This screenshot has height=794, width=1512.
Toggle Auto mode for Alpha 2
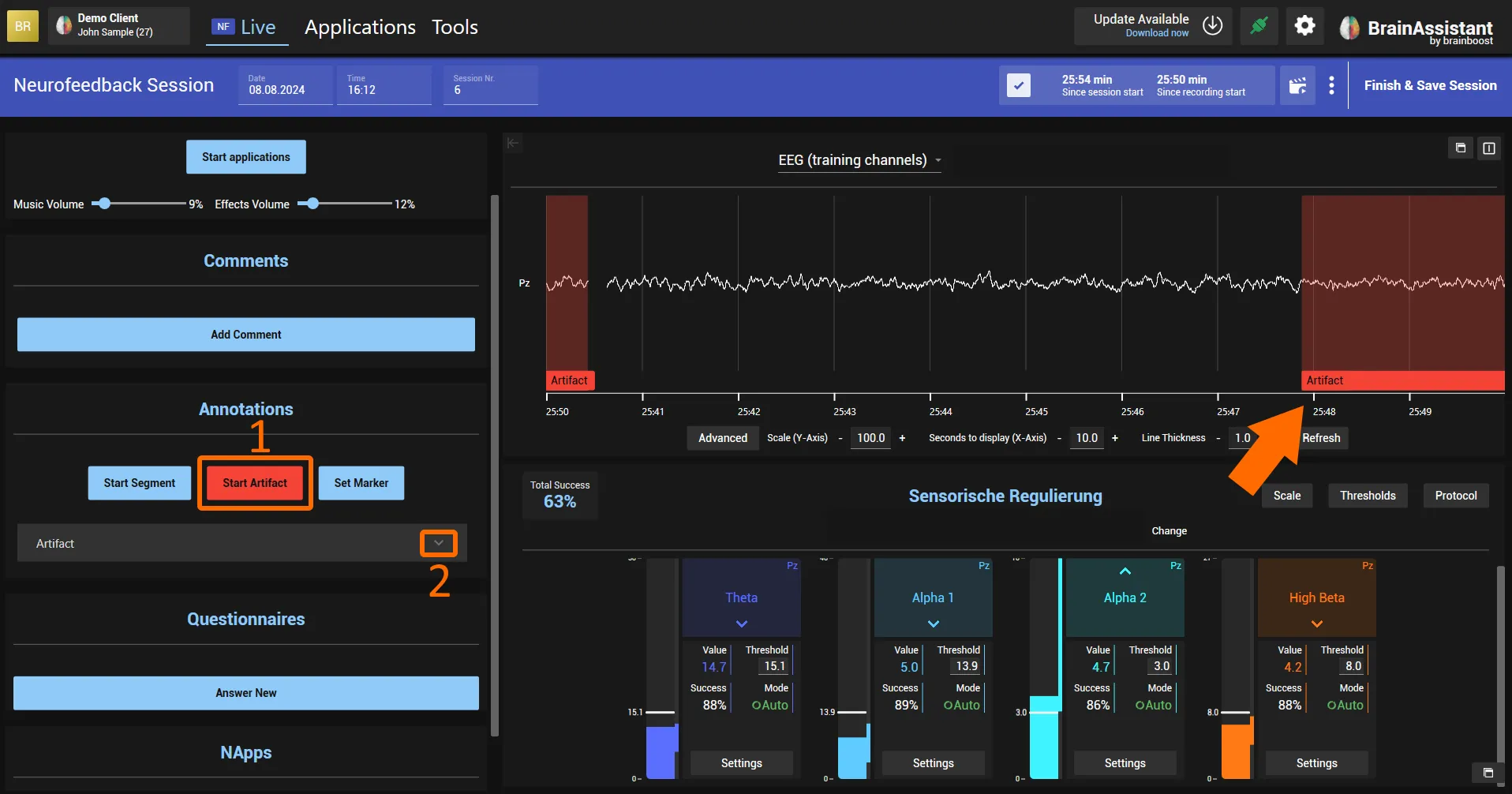[x=1153, y=706]
